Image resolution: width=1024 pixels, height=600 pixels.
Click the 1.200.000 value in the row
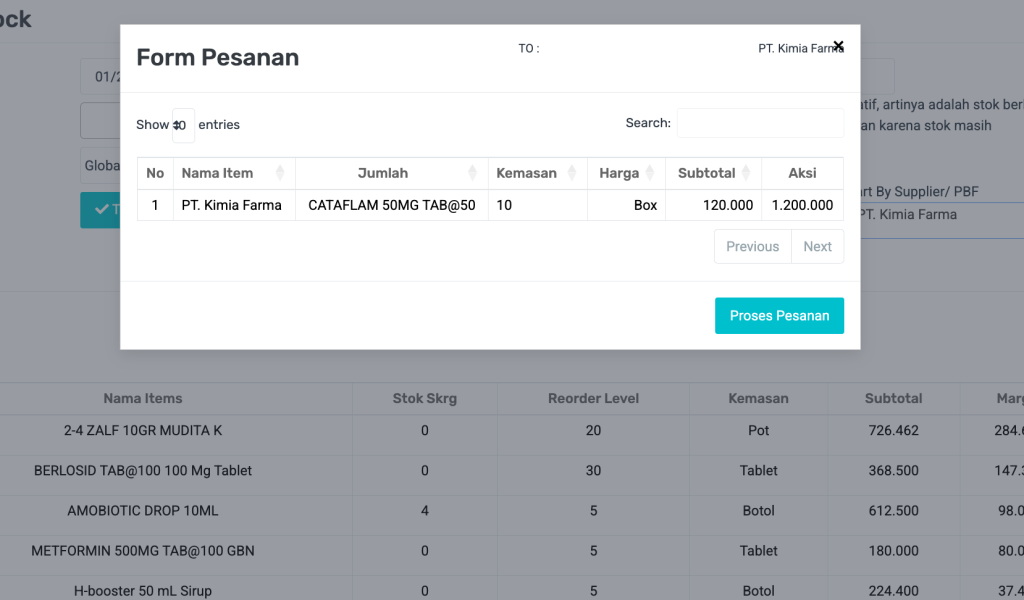(802, 205)
